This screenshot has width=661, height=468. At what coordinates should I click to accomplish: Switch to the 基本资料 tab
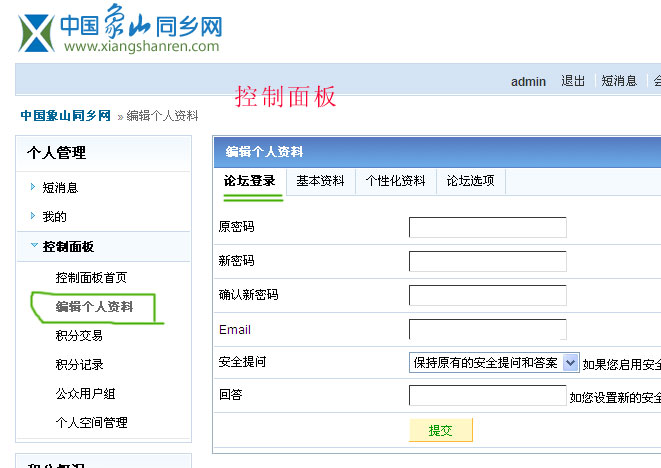coord(320,181)
